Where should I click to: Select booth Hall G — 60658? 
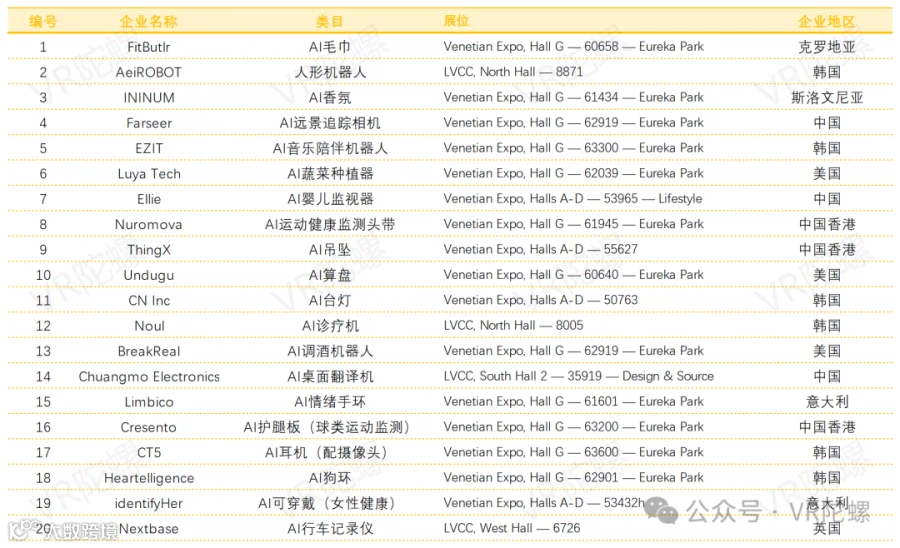(x=574, y=46)
